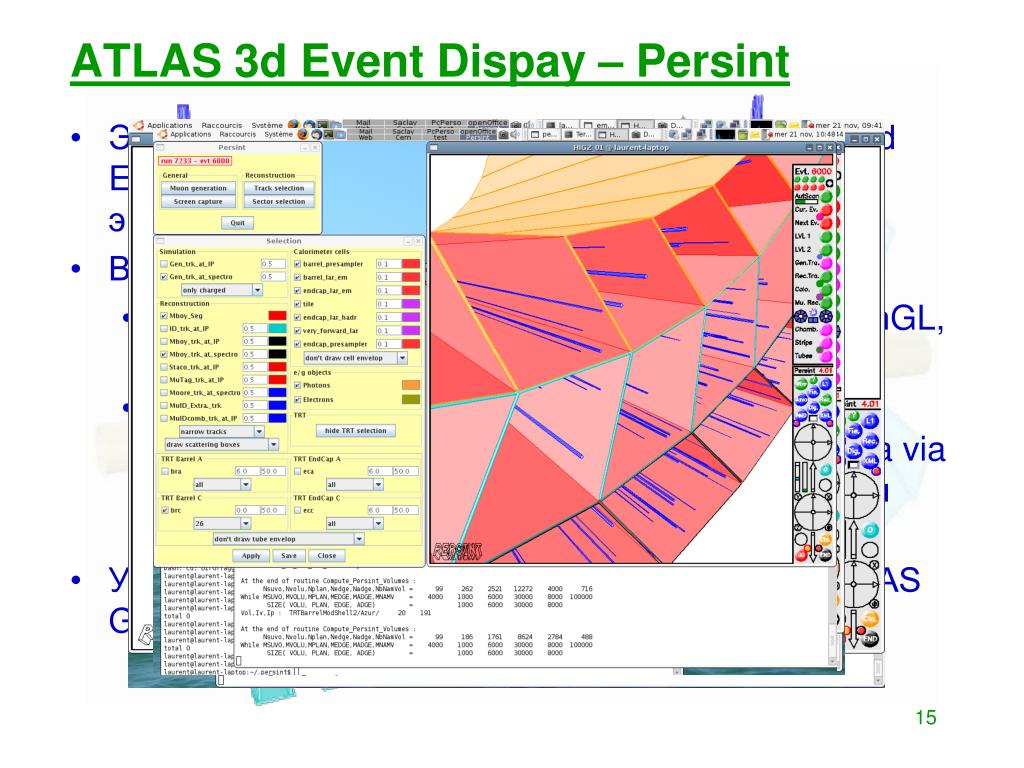1024x768 pixels.
Task: Open Sector selection
Action: pyautogui.click(x=279, y=202)
